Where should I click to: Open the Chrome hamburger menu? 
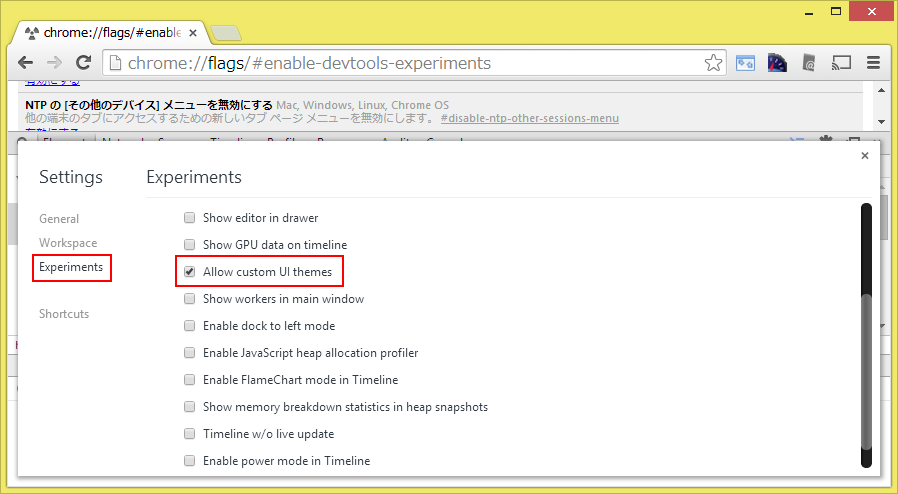(873, 62)
